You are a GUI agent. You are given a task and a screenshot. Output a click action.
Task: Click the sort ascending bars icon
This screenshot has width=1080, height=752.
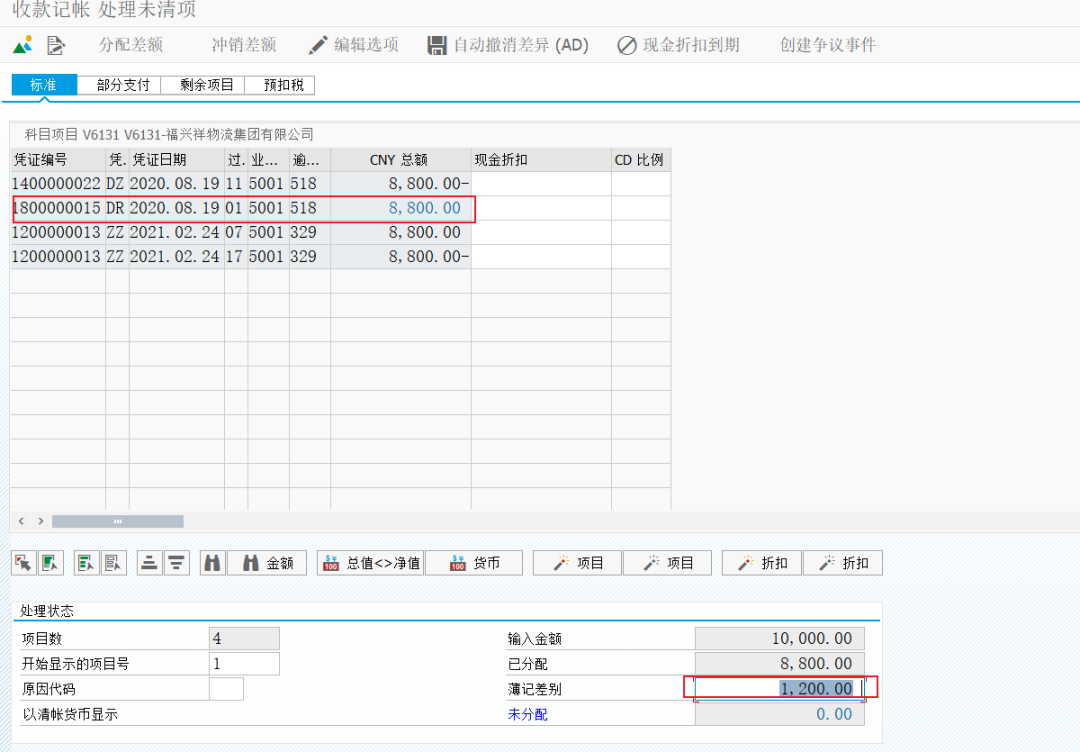coord(149,563)
